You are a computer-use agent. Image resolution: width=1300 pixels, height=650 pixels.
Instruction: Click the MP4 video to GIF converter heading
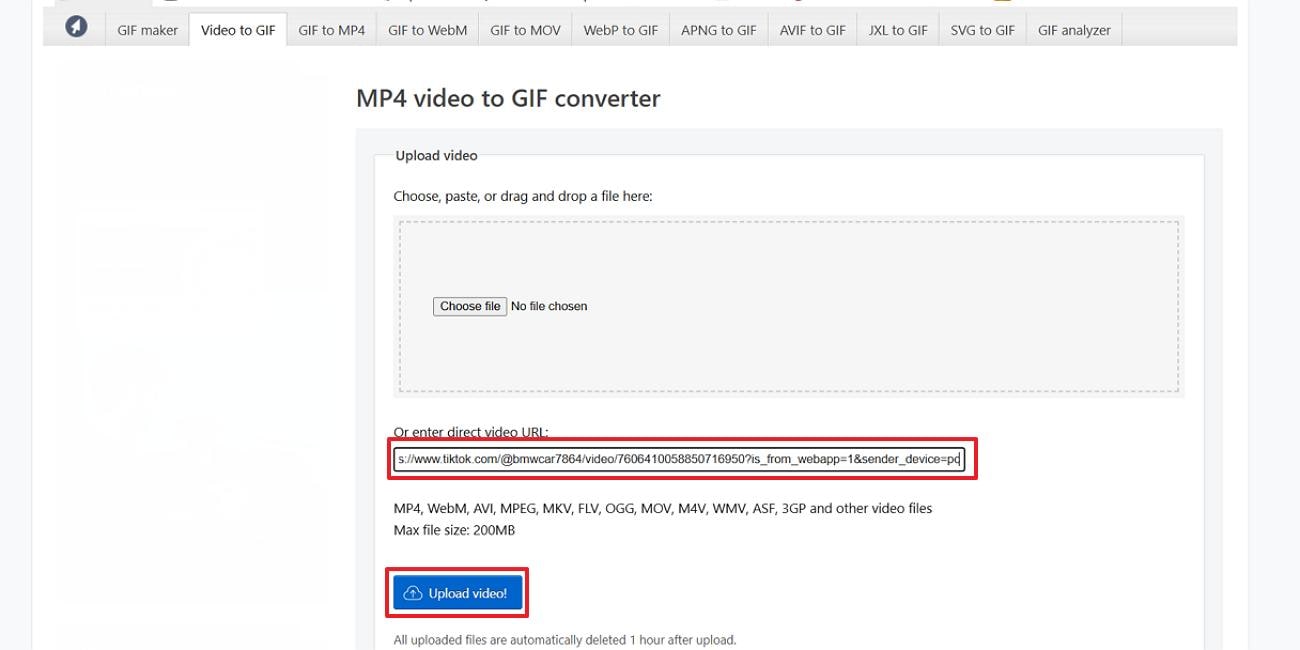coord(508,98)
